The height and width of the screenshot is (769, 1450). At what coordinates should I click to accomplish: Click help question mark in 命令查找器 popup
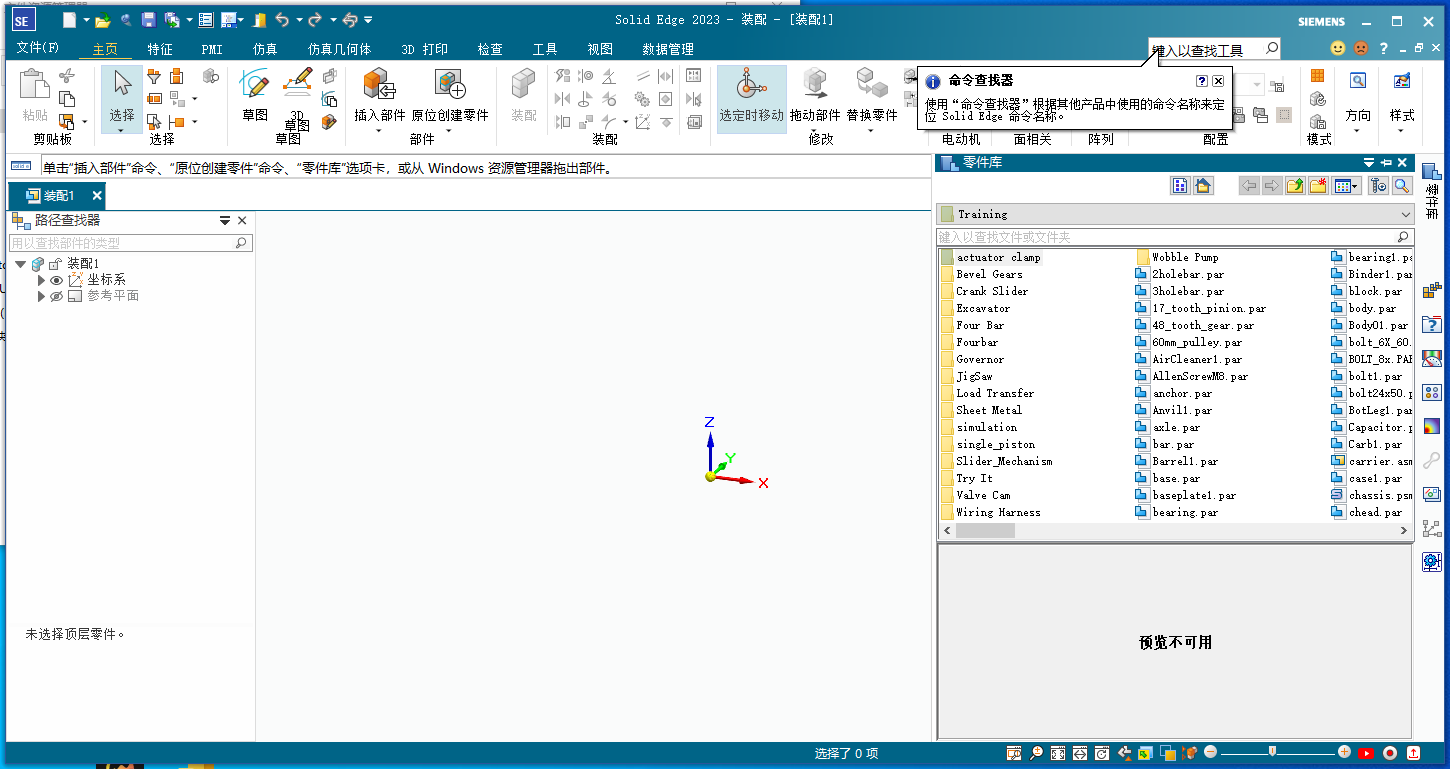[x=1202, y=81]
